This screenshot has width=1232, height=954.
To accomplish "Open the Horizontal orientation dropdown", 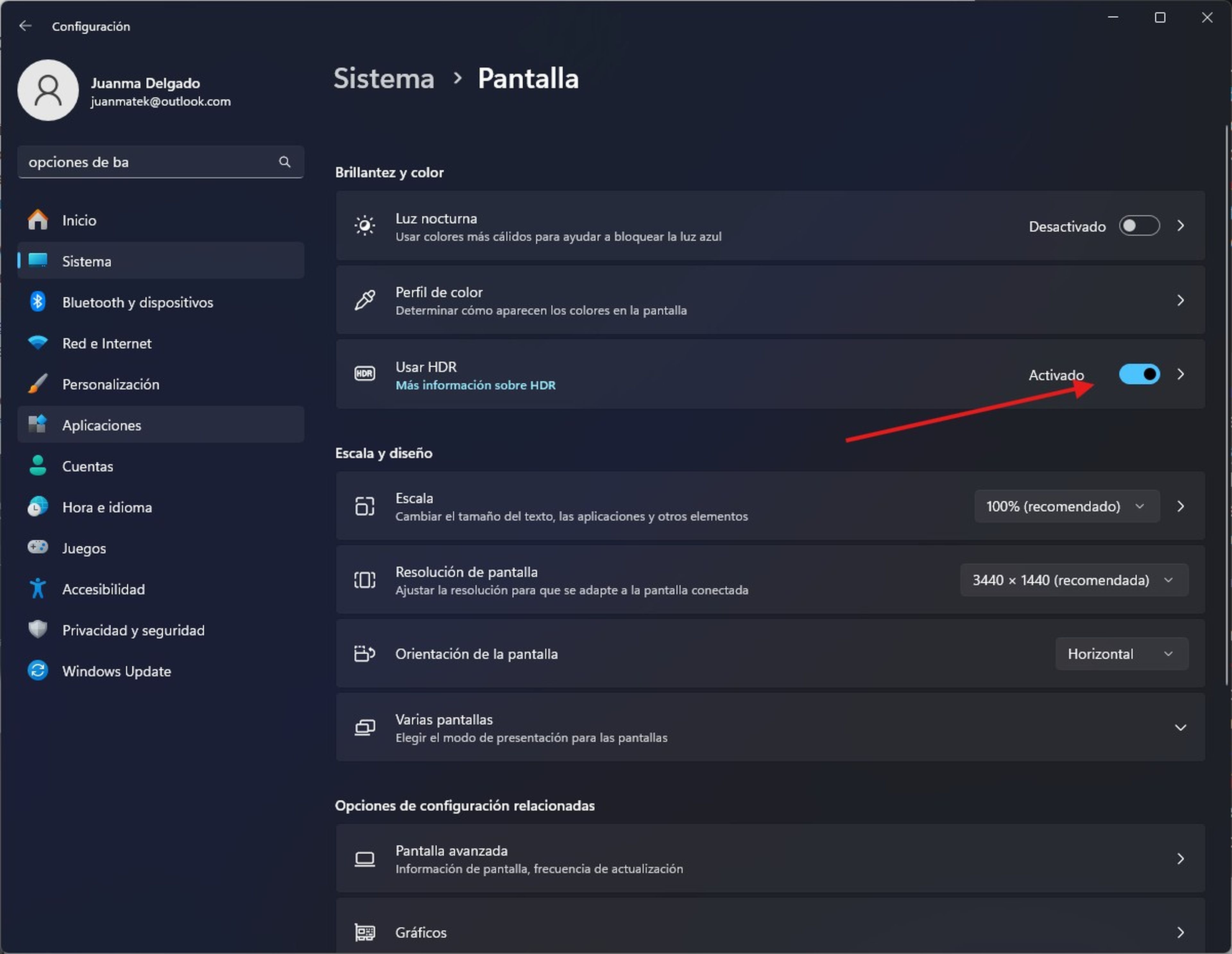I will coord(1121,654).
